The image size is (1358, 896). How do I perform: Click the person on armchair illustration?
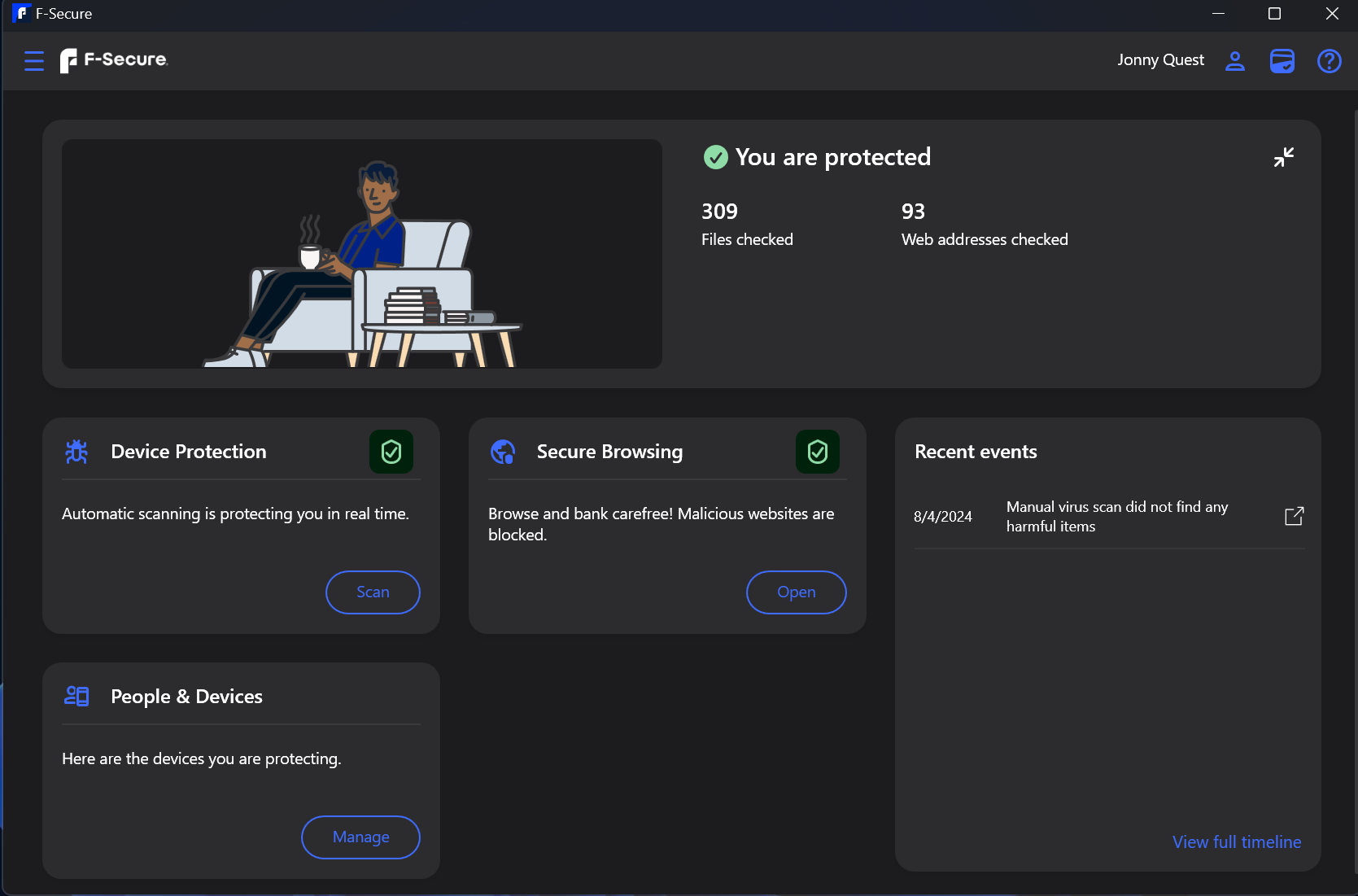(362, 254)
